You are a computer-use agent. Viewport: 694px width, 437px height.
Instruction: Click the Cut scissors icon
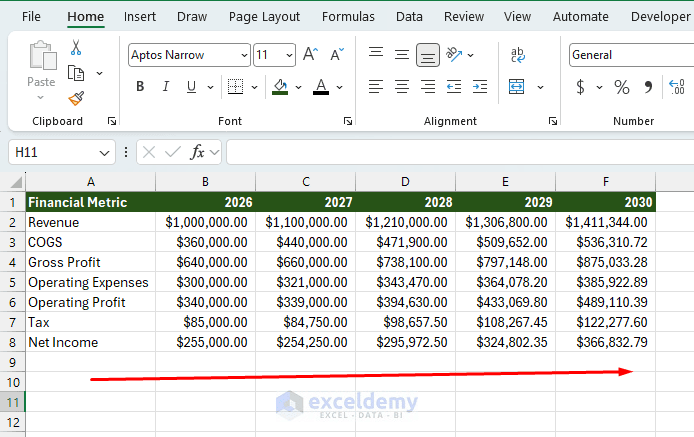pos(76,47)
